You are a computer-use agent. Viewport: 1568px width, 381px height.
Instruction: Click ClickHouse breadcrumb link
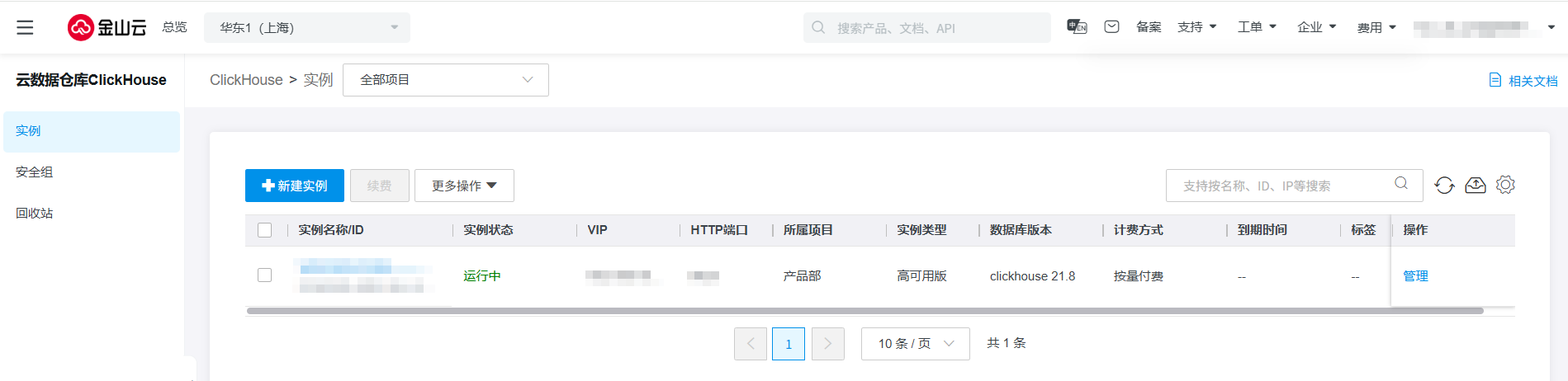246,80
